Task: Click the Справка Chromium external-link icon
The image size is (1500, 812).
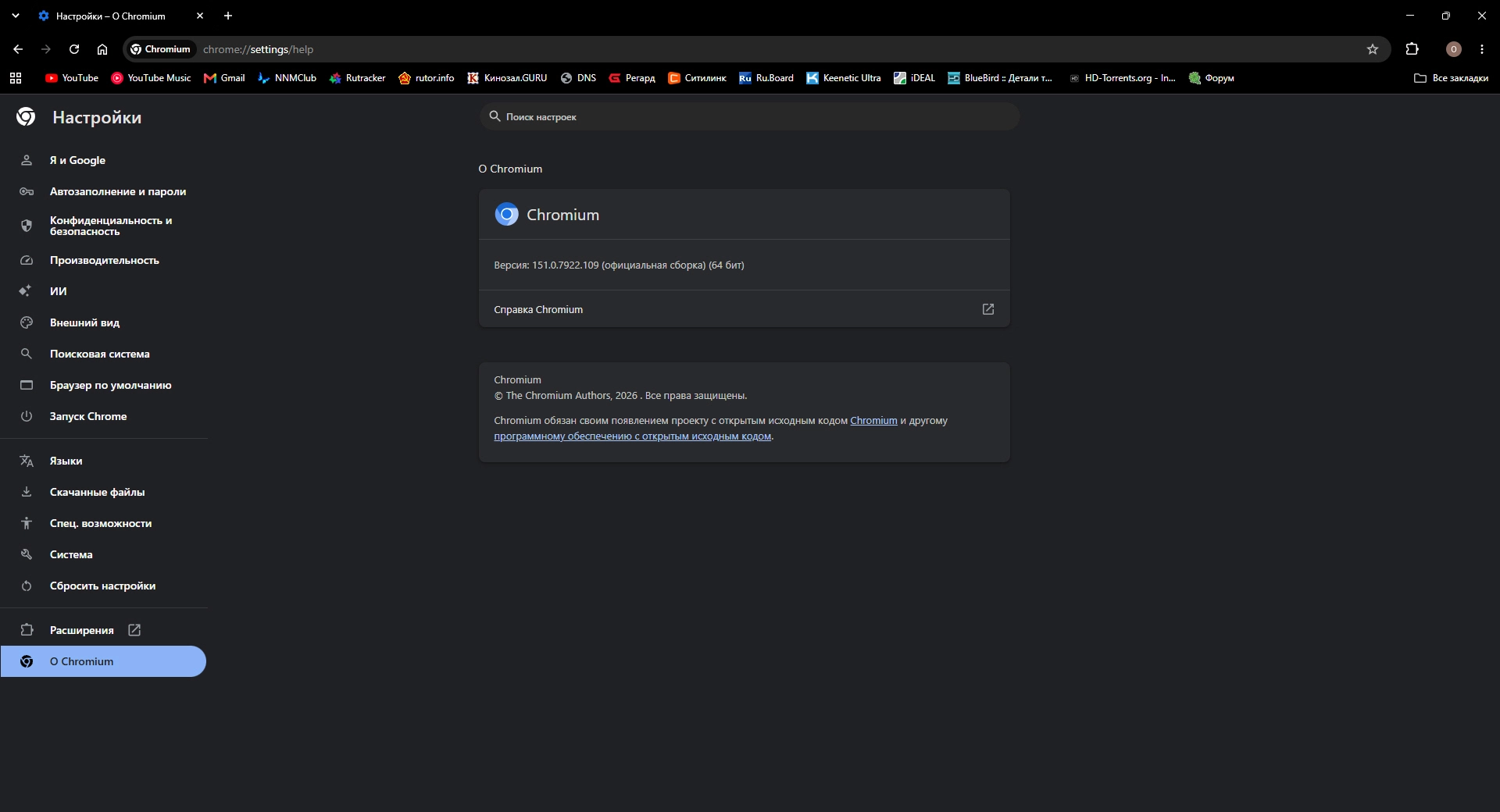Action: [988, 309]
